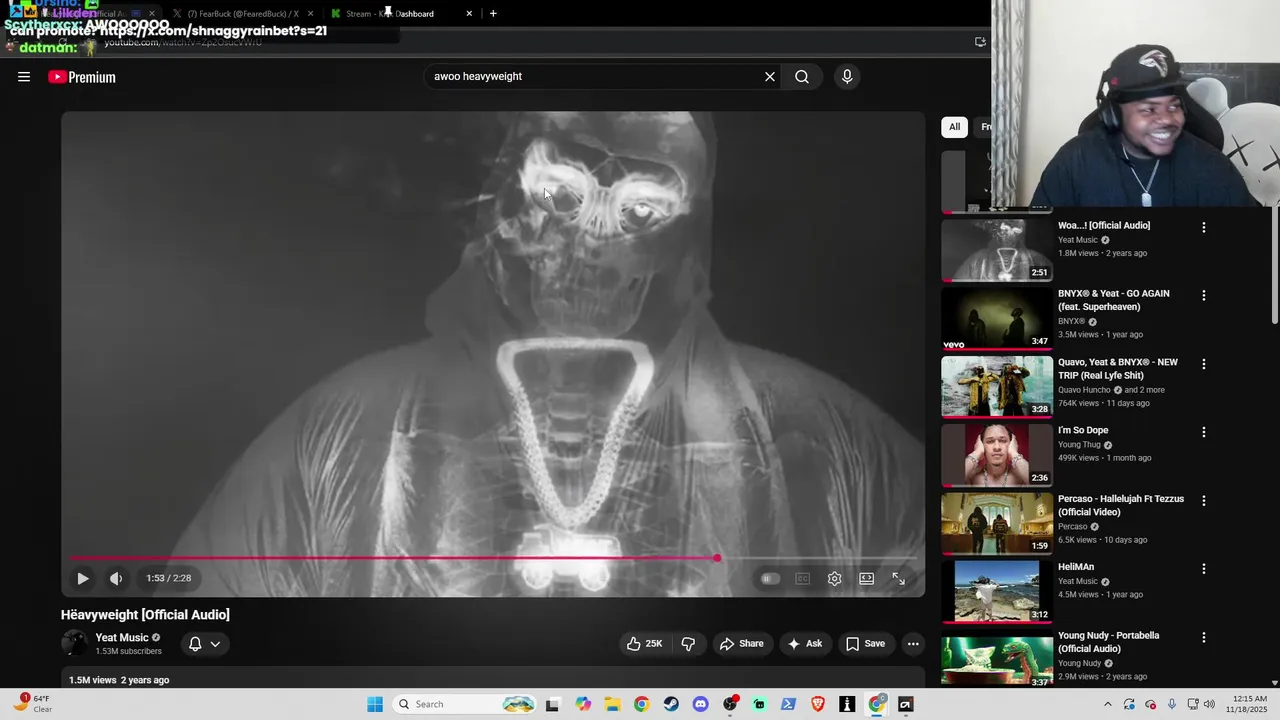Open options for GO AGAIN video

coord(1204,296)
